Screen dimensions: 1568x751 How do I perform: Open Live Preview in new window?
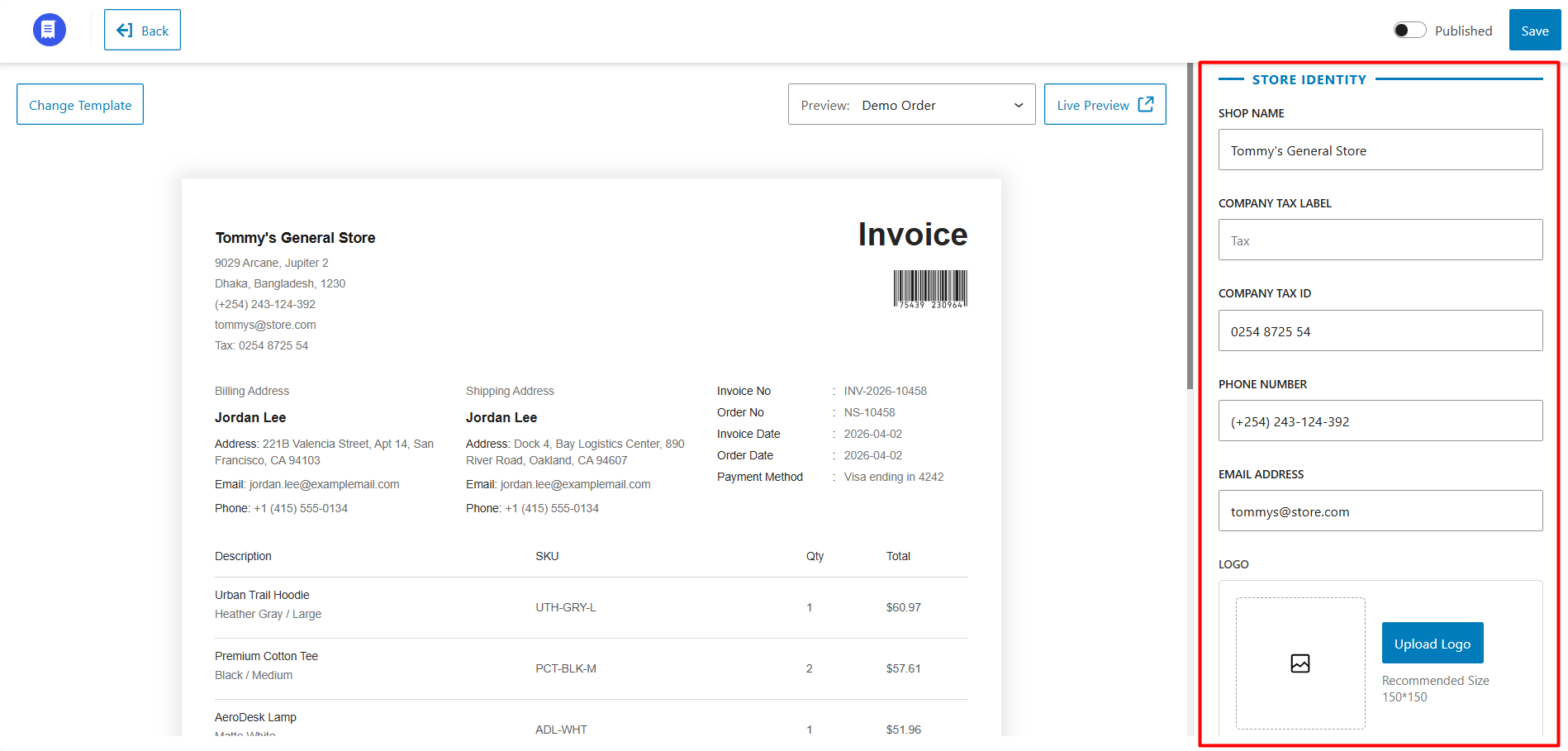[x=1105, y=105]
